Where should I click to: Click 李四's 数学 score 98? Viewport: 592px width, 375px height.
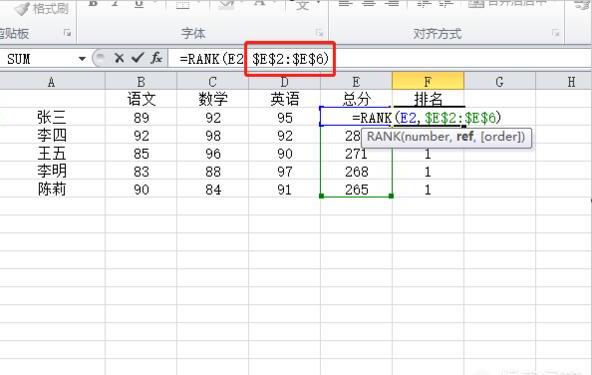(213, 135)
